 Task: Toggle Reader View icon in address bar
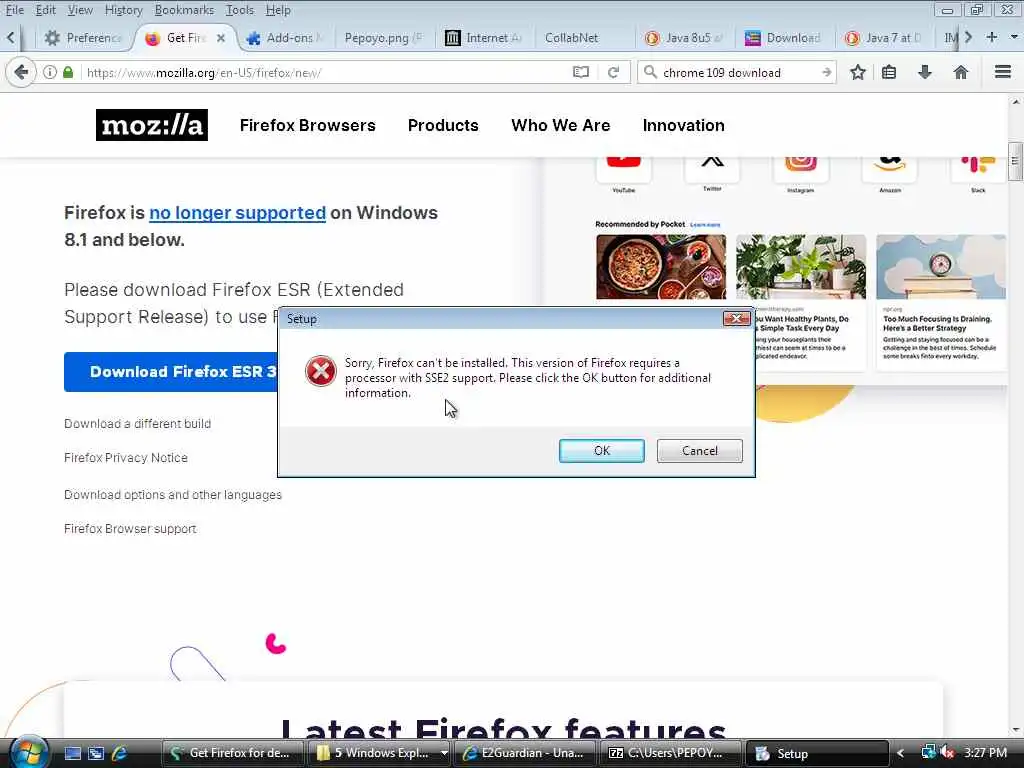pos(581,72)
